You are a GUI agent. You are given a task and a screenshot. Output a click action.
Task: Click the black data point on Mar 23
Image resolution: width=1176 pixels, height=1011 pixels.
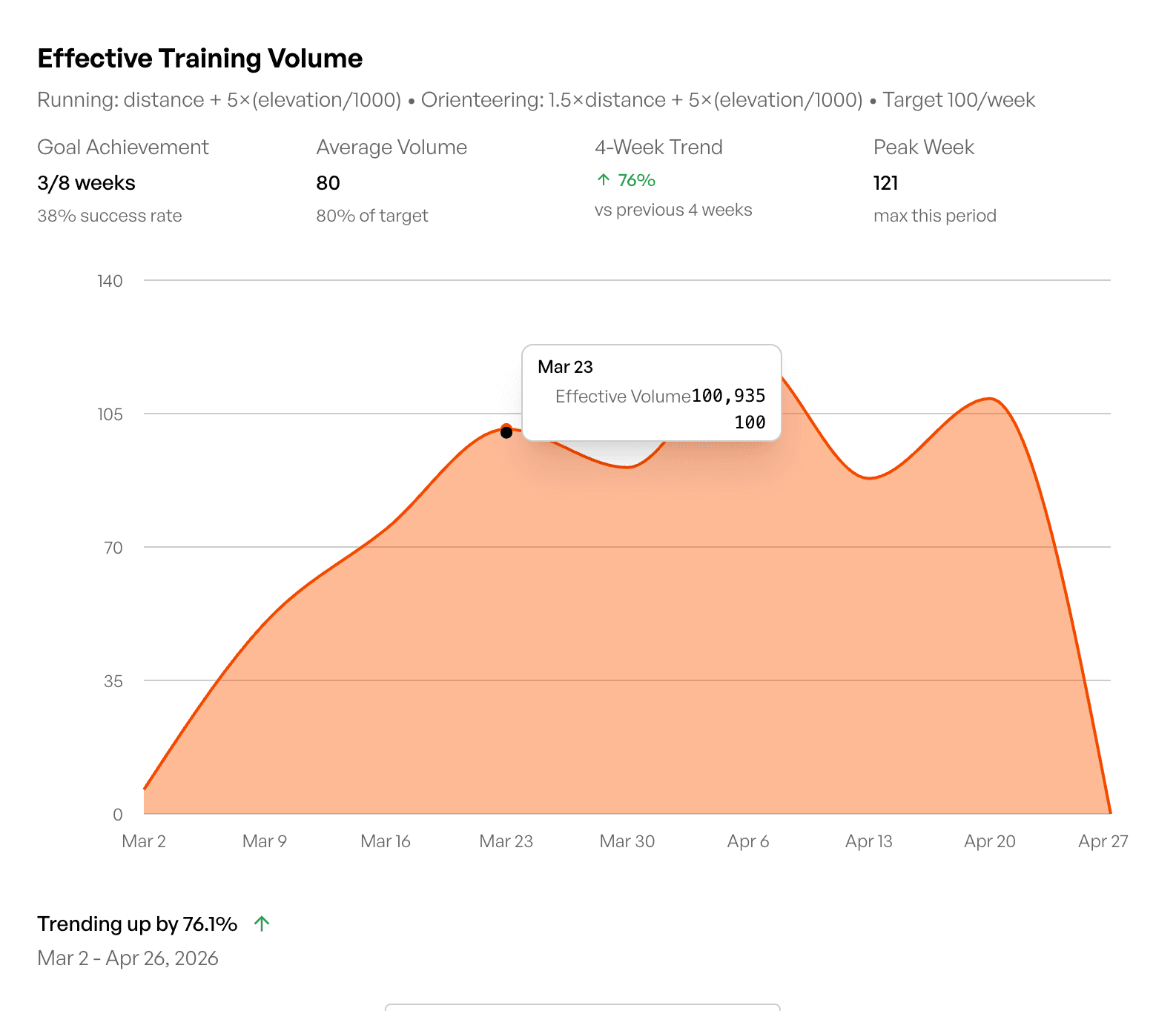click(x=506, y=432)
